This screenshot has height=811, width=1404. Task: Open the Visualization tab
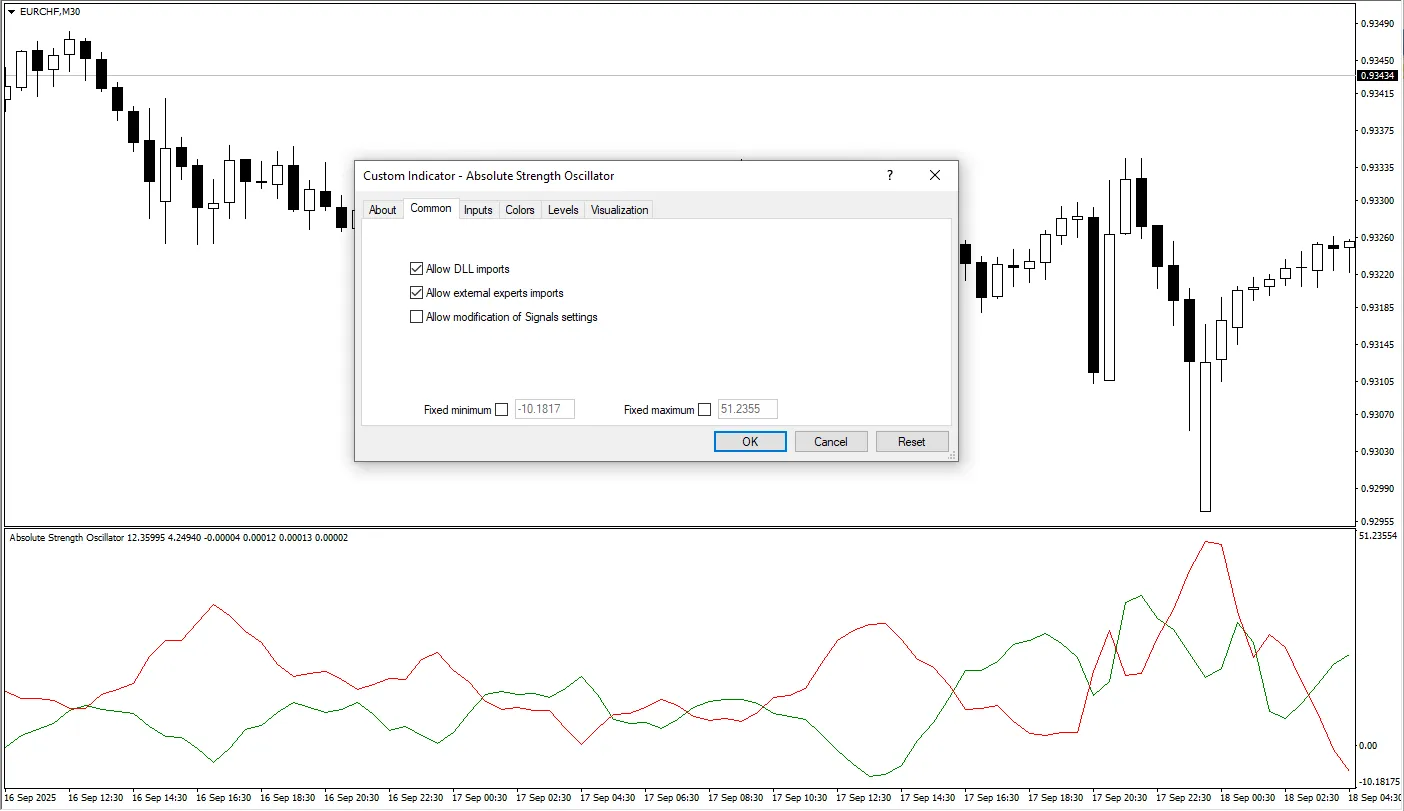point(619,209)
